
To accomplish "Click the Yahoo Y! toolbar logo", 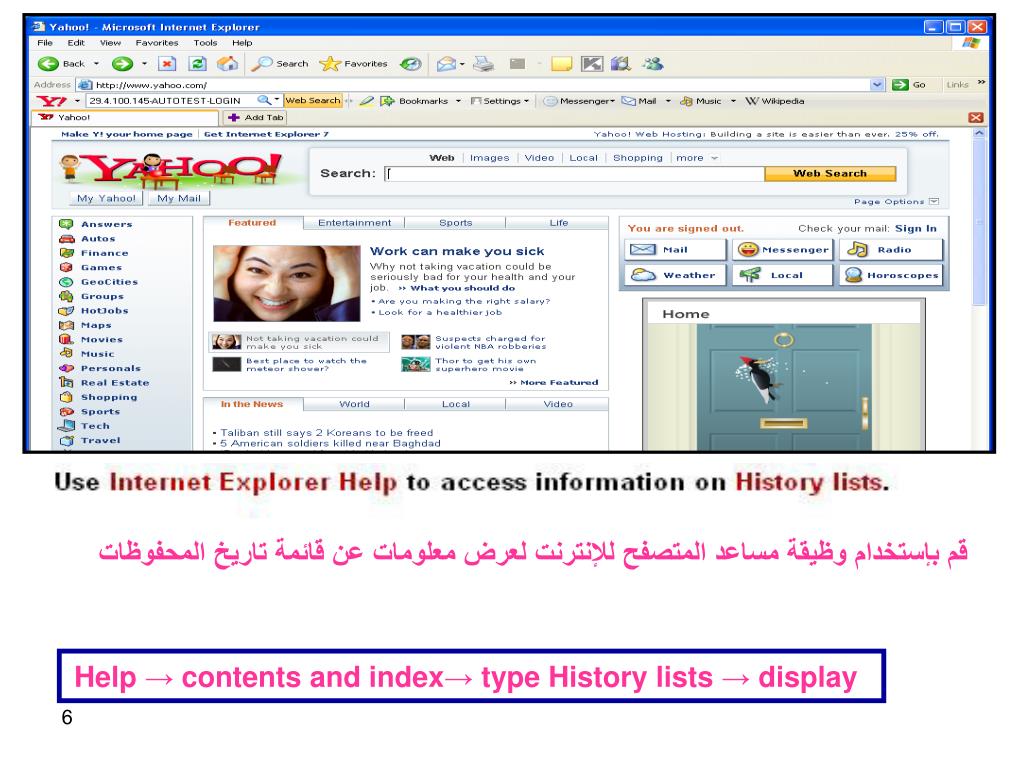I will 52,101.
